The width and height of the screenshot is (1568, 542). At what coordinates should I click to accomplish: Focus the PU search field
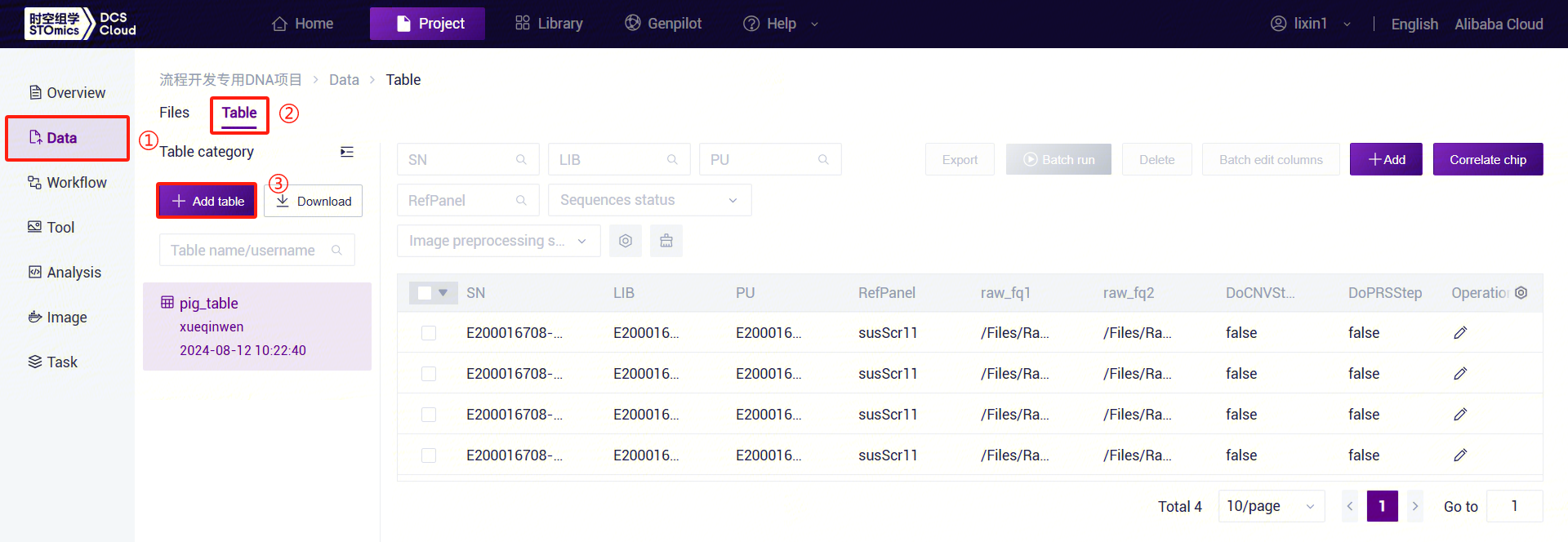770,159
